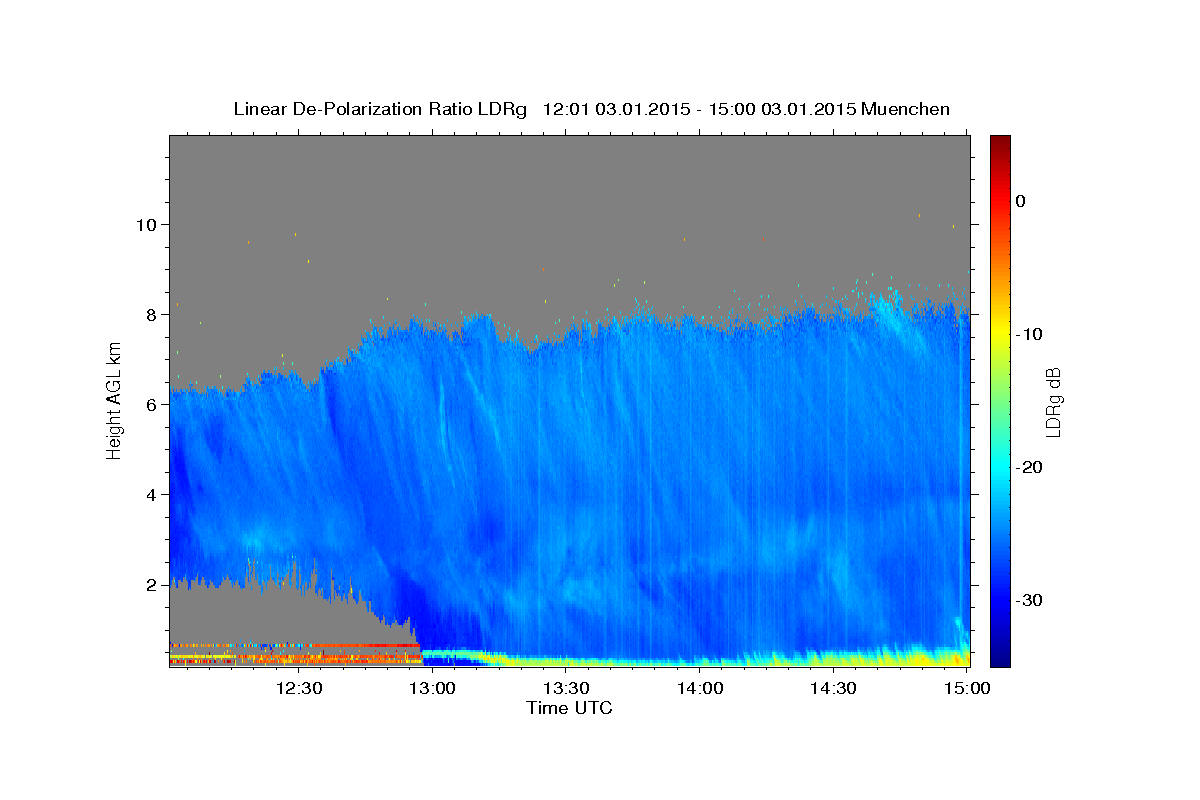Click the '14:00' time axis label

tap(700, 689)
